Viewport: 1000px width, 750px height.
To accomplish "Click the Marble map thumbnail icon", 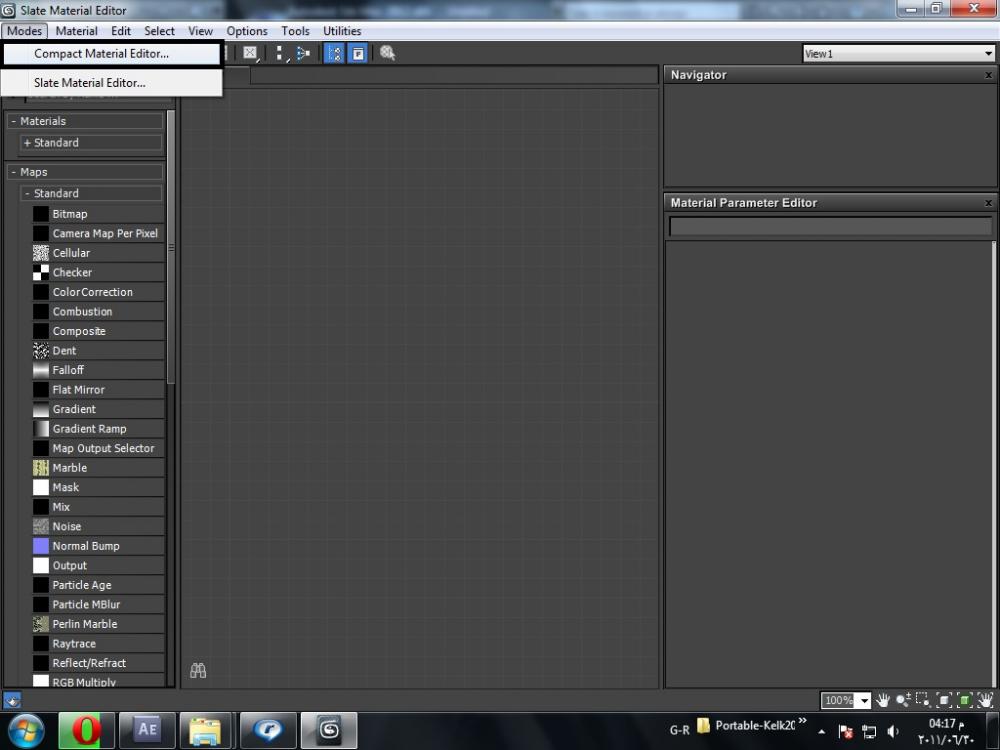I will click(41, 468).
